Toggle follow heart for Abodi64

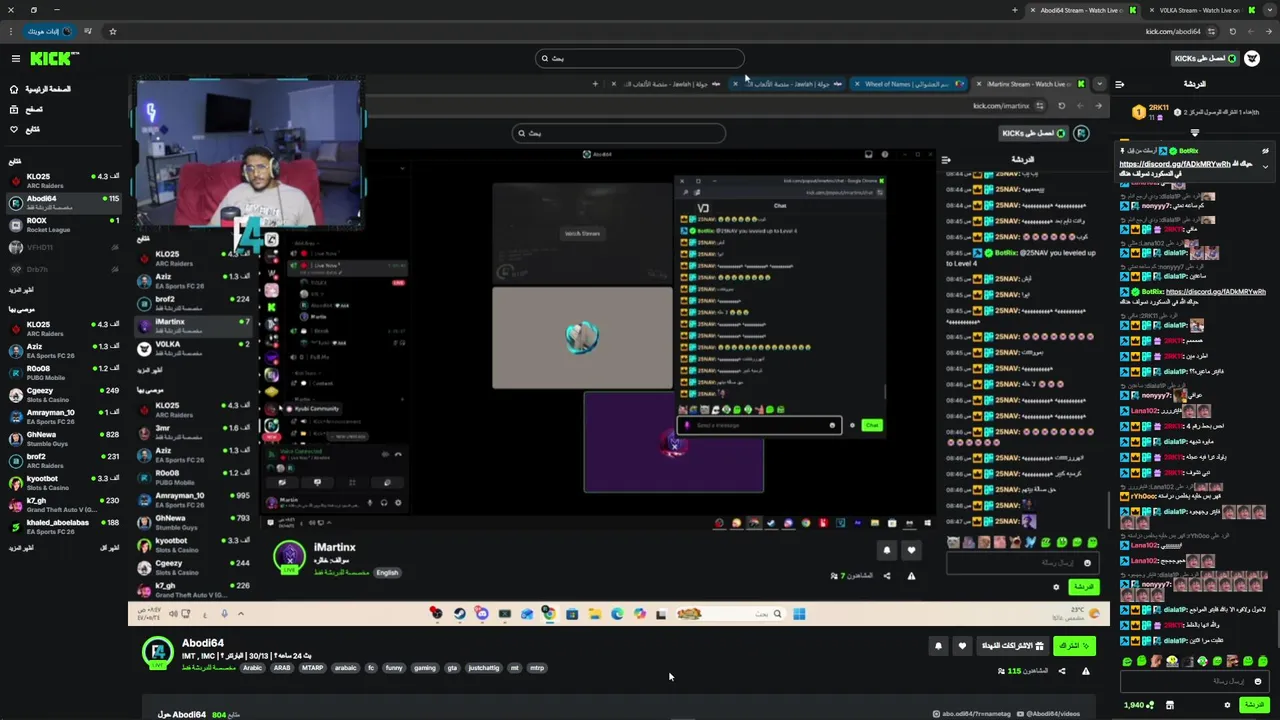pos(962,646)
